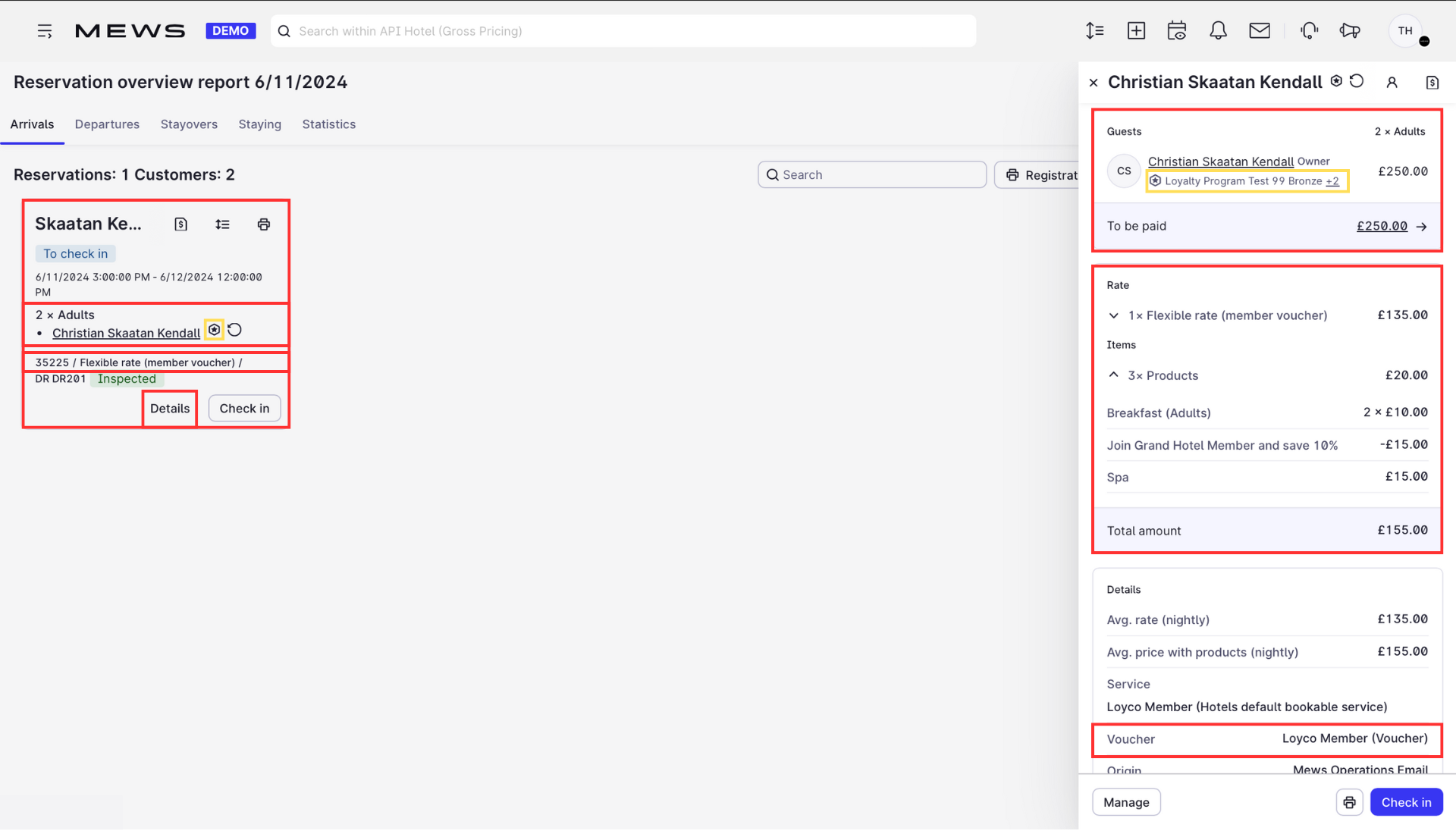This screenshot has width=1456, height=834.
Task: Click the Manage button
Action: (x=1126, y=802)
